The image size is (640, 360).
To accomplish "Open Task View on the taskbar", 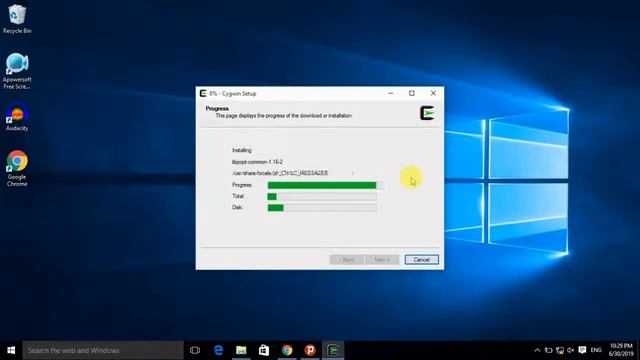I will tap(195, 350).
